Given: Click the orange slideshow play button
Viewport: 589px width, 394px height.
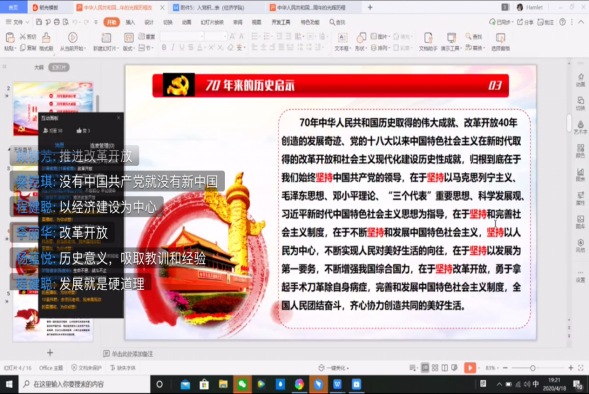Looking at the screenshot, I should (x=470, y=368).
